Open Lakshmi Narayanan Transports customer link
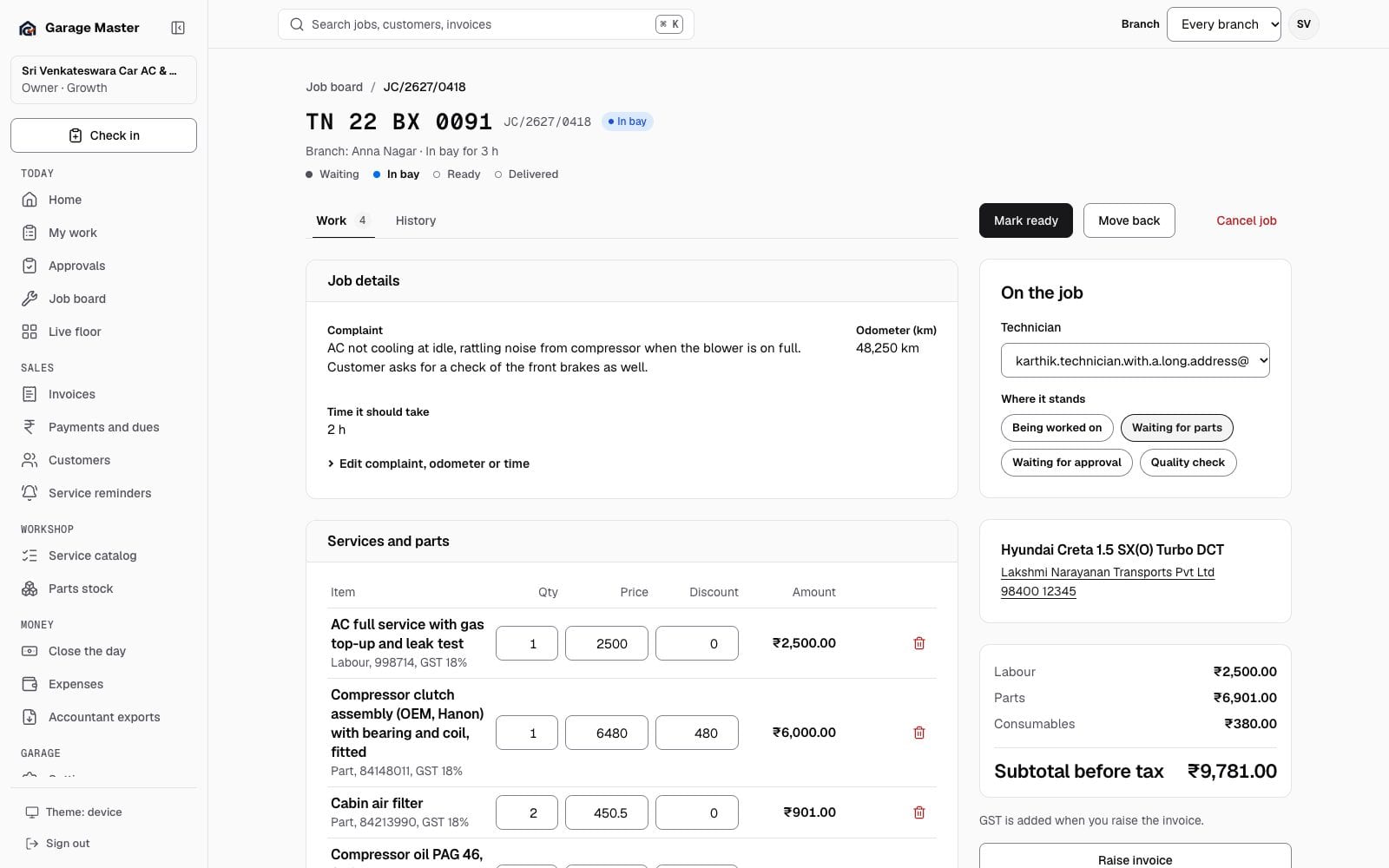Viewport: 1389px width, 868px height. [1107, 573]
